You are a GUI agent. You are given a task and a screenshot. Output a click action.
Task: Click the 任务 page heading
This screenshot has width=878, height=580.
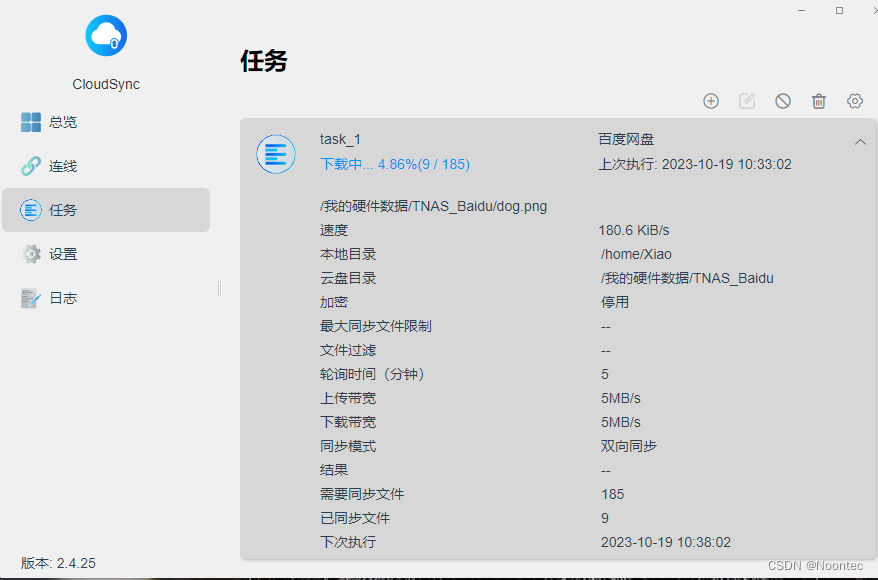(x=264, y=61)
